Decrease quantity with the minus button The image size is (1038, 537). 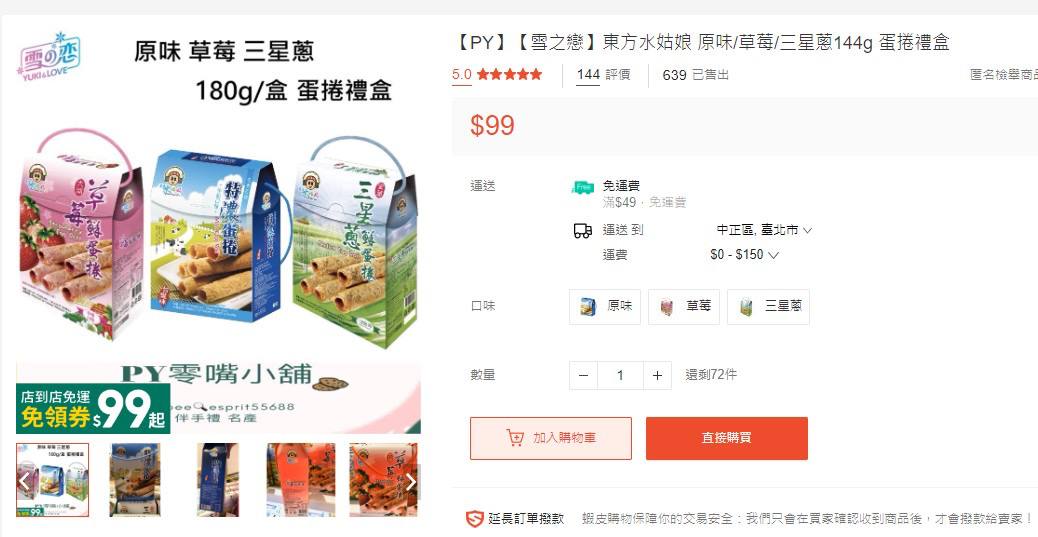583,375
